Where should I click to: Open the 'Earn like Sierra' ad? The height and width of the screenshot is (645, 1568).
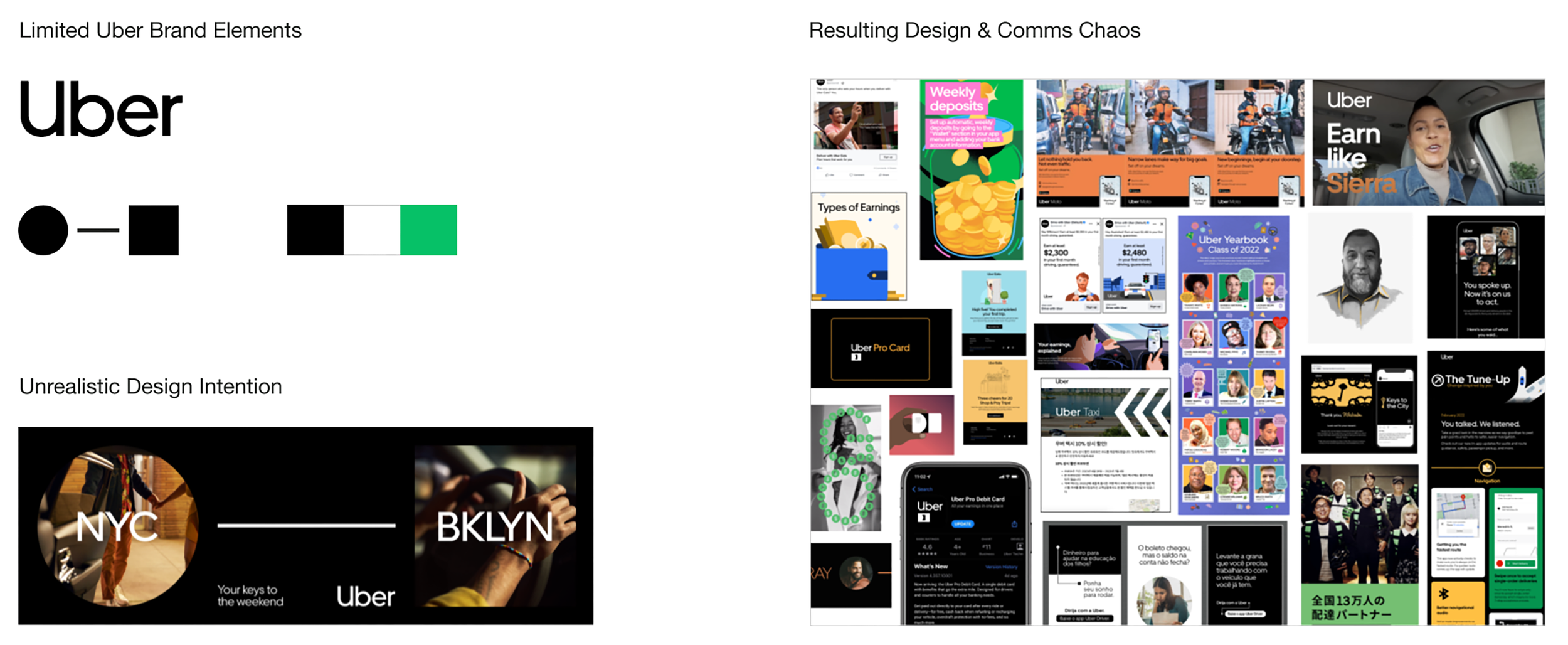pyautogui.click(x=1428, y=142)
